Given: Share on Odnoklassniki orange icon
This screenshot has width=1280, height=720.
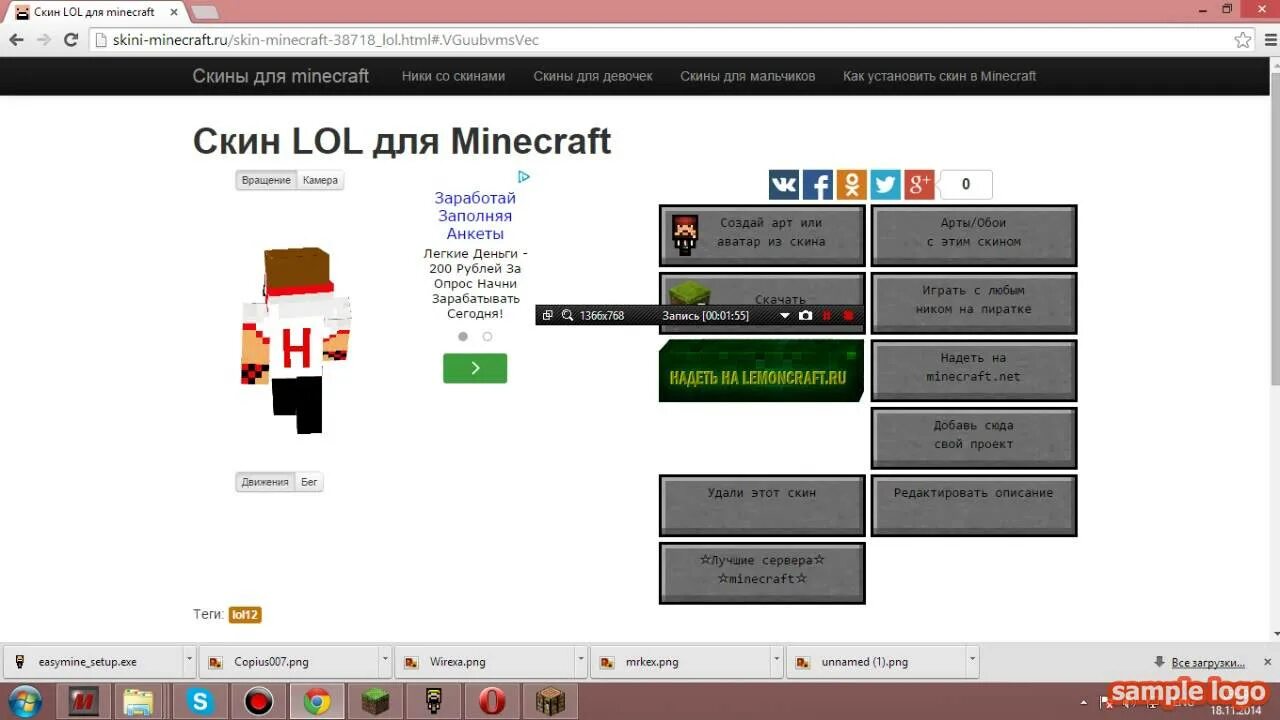Looking at the screenshot, I should tap(852, 185).
